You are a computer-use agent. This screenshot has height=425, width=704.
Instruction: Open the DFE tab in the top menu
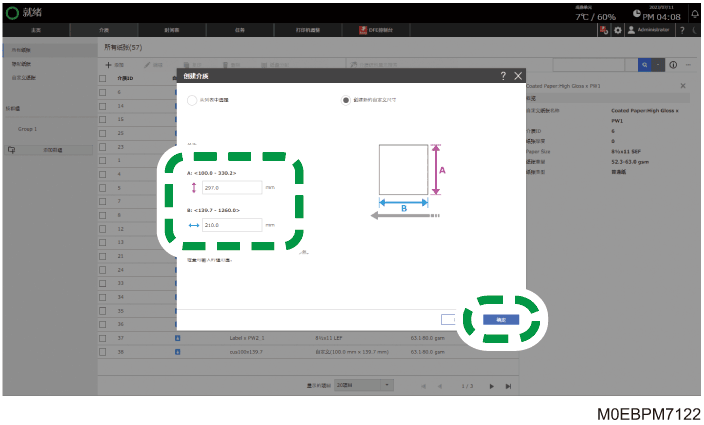[x=376, y=30]
